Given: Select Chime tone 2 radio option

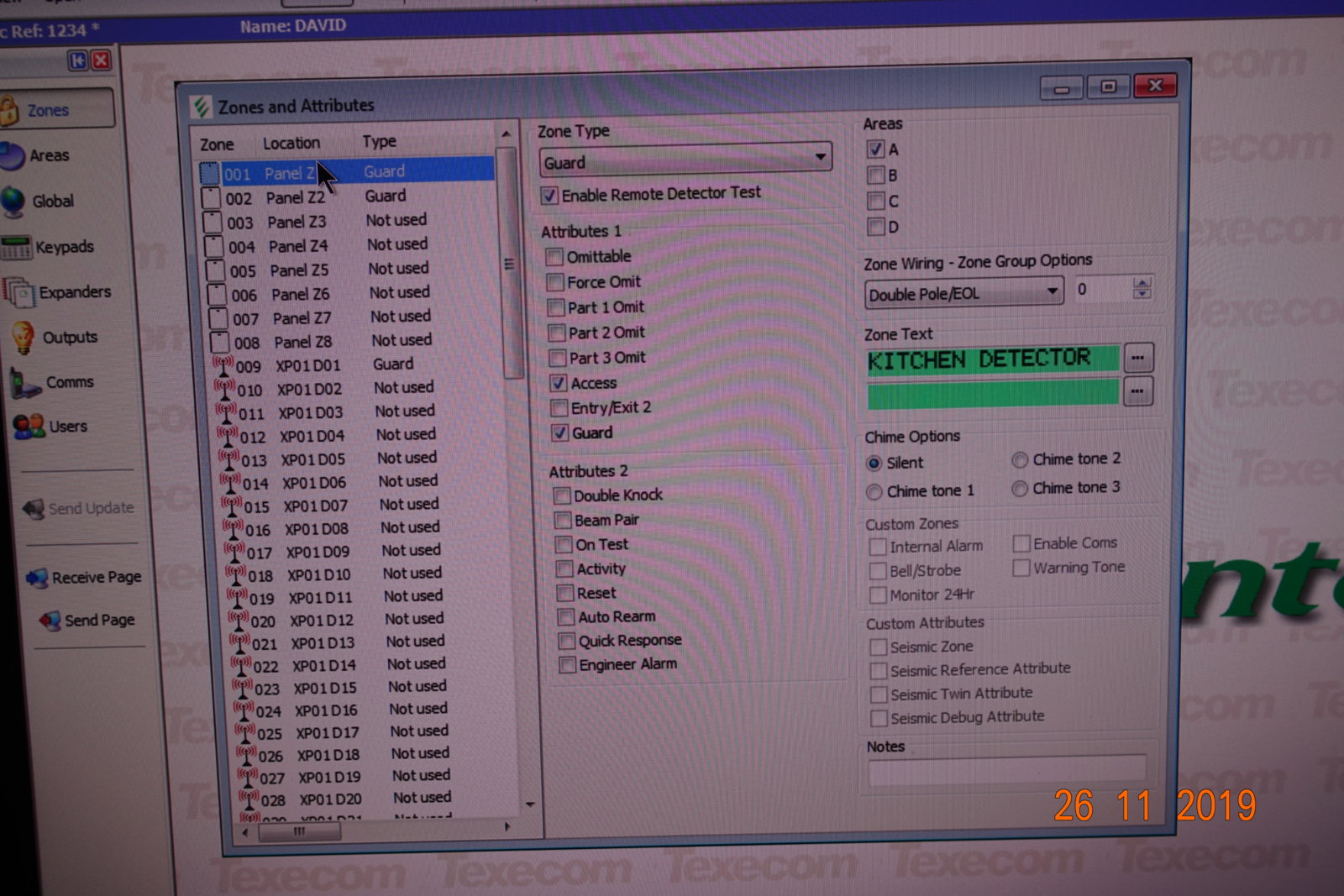Looking at the screenshot, I should point(1020,459).
